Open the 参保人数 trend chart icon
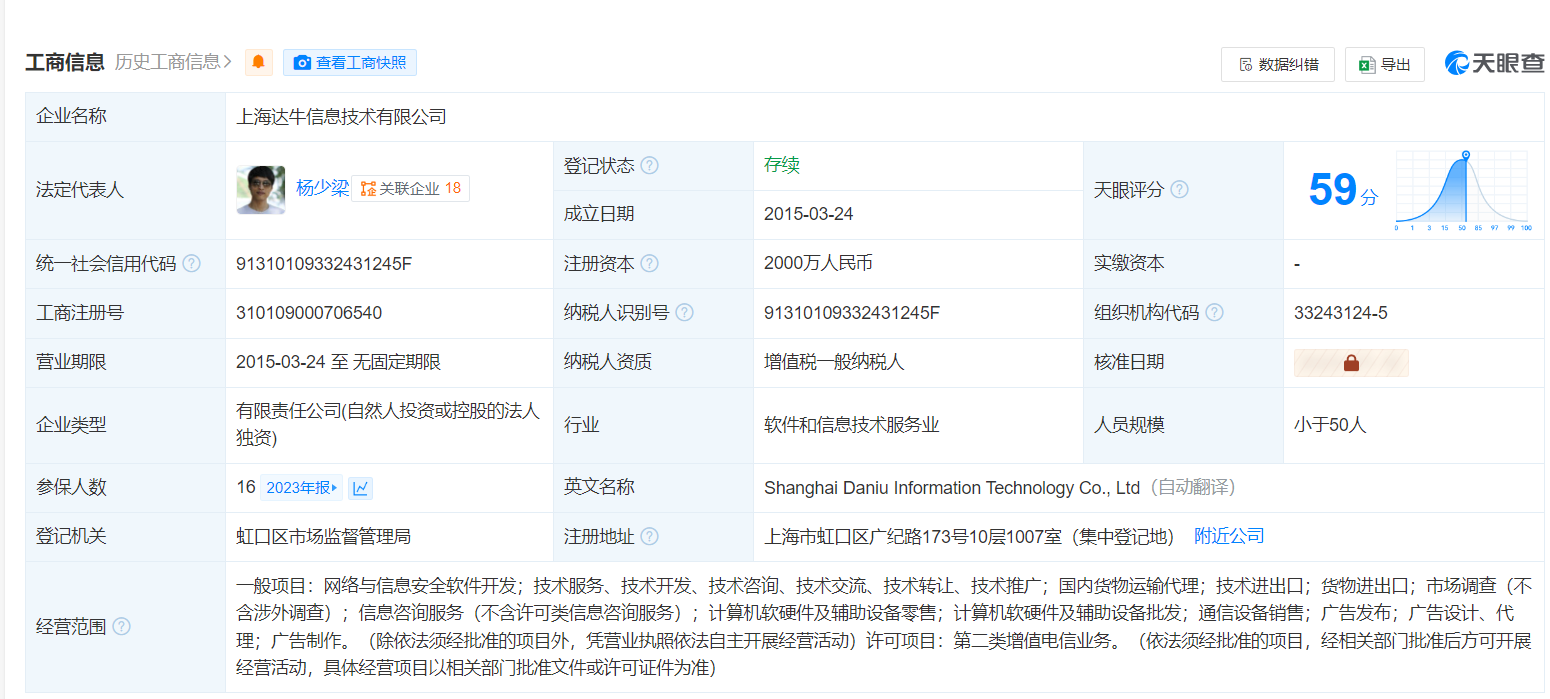Screen dimensions: 1550x699 (x=361, y=488)
